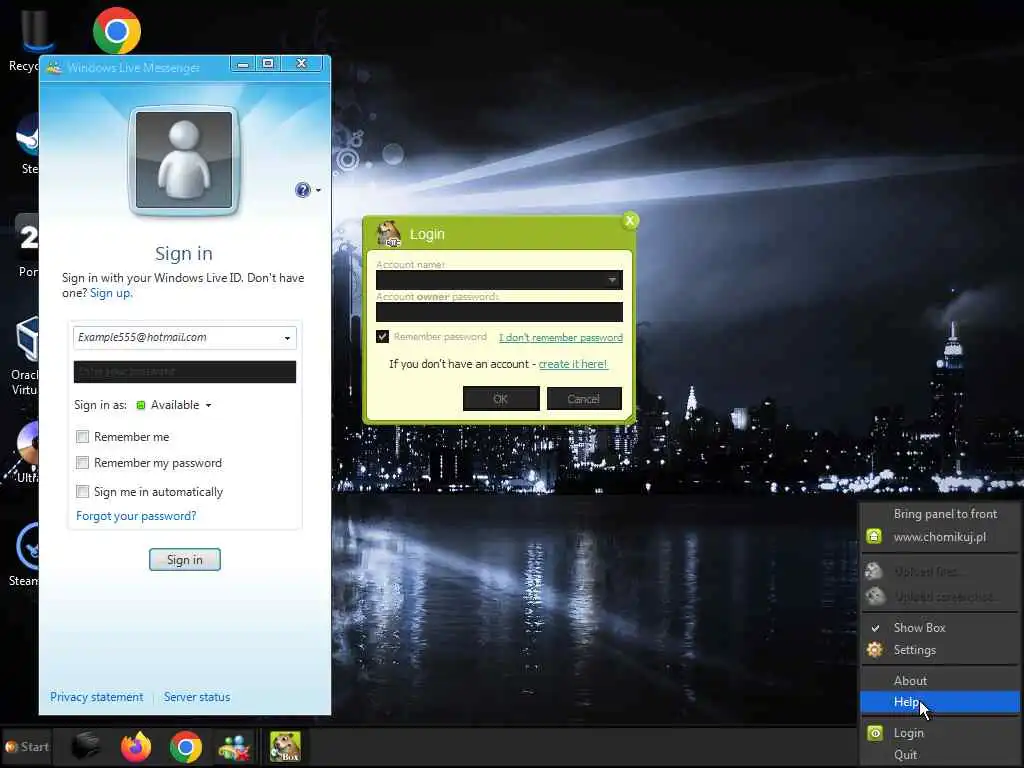The image size is (1024, 768).
Task: Expand the Account name dropdown arrow
Action: pos(612,280)
